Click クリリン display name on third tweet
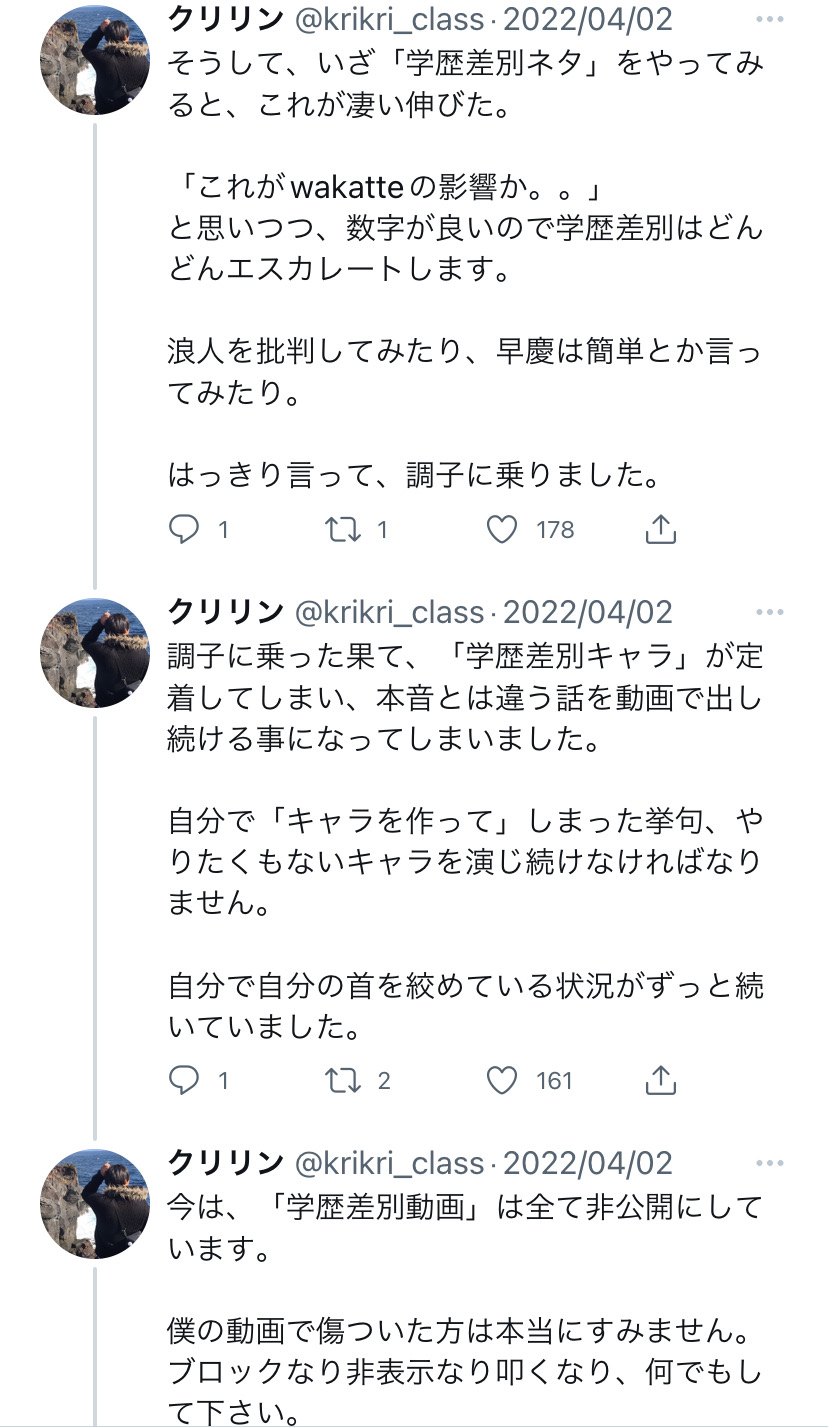Image resolution: width=828 pixels, height=1427 pixels. point(225,1163)
